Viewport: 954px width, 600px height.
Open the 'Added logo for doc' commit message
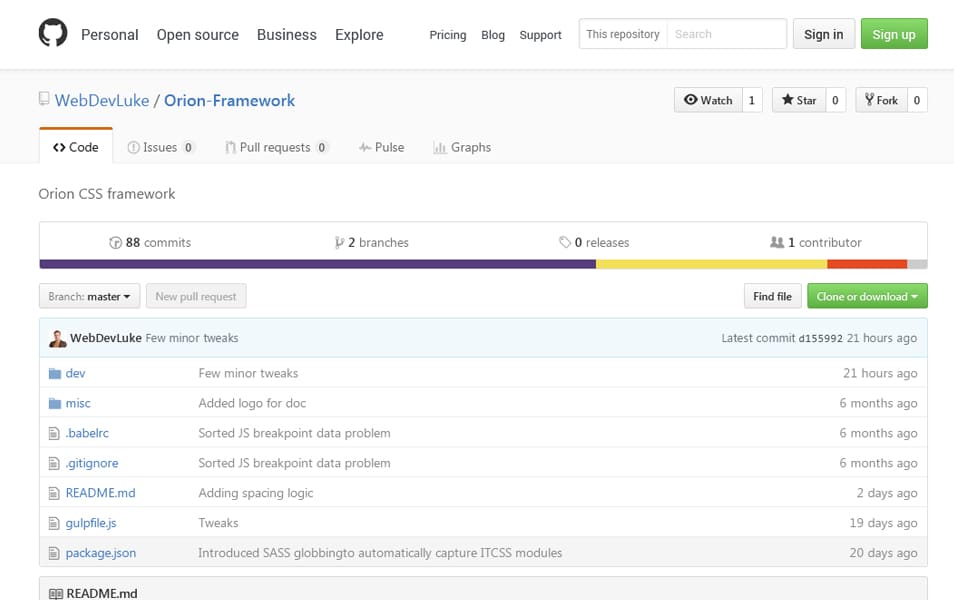[x=252, y=403]
